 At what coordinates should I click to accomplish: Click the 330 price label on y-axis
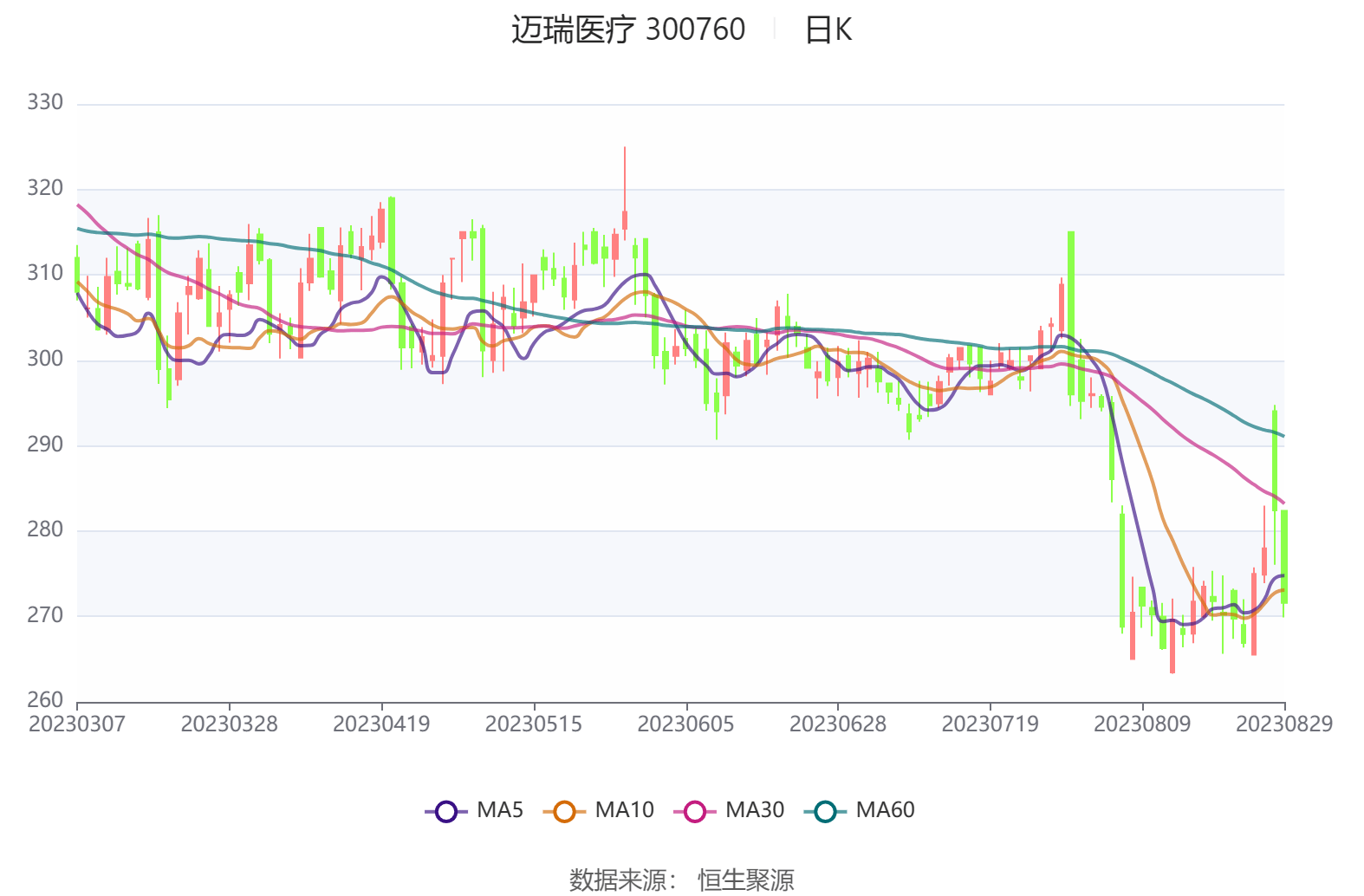[x=45, y=103]
